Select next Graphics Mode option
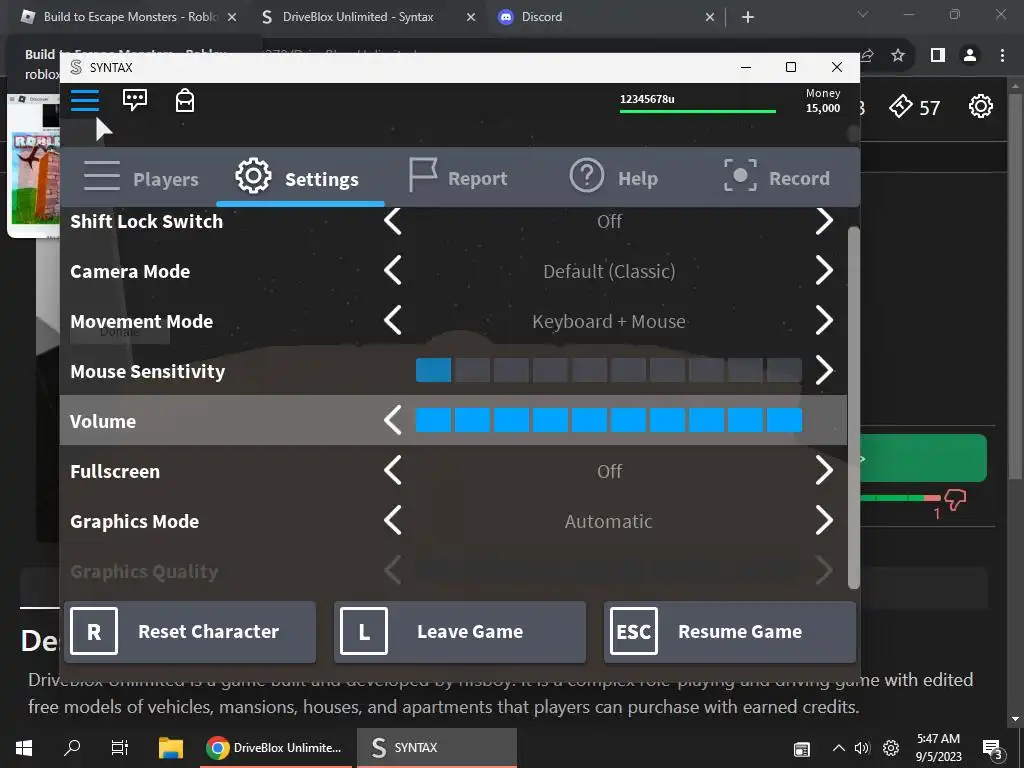 (824, 520)
